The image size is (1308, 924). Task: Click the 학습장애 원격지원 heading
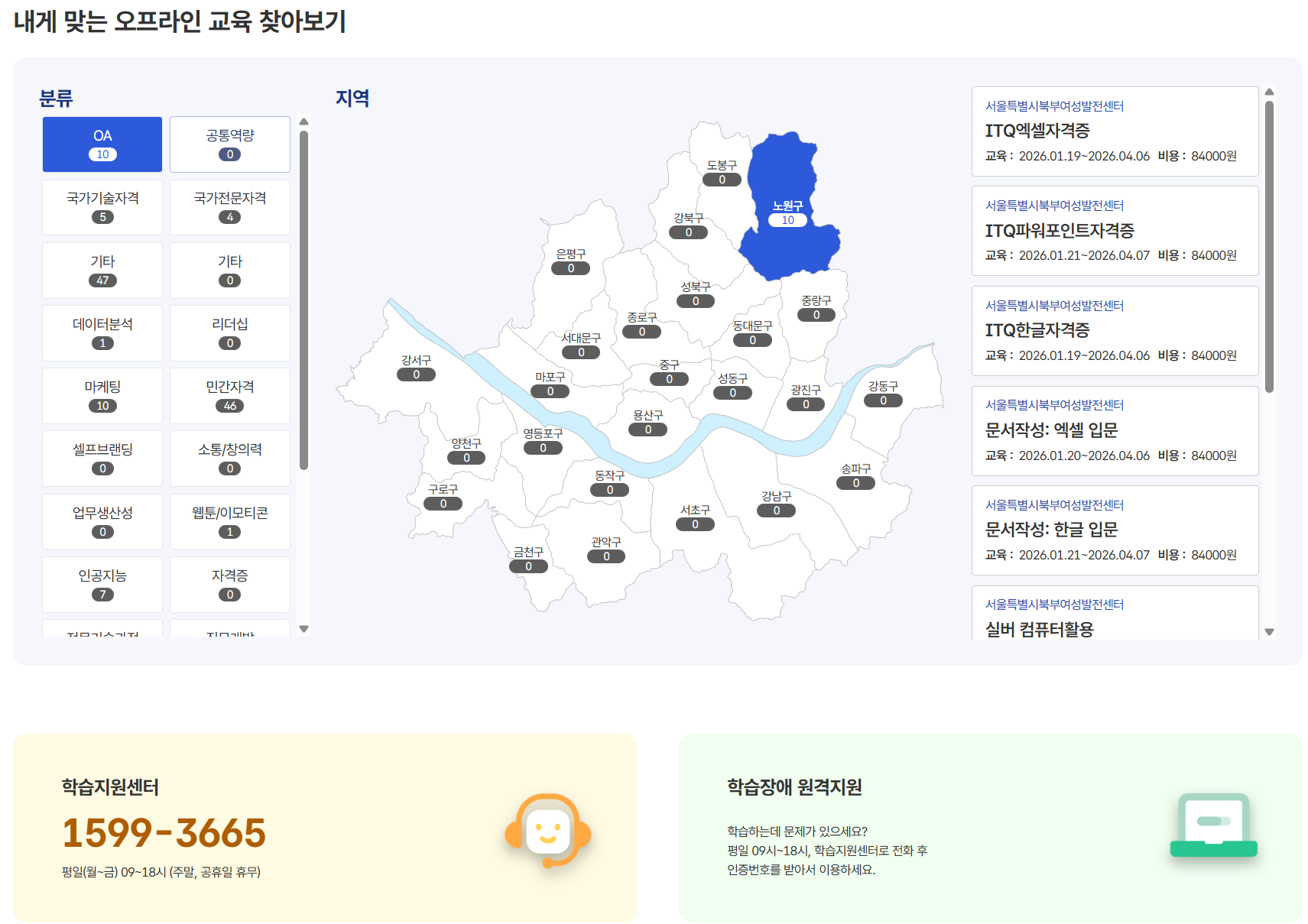[794, 787]
